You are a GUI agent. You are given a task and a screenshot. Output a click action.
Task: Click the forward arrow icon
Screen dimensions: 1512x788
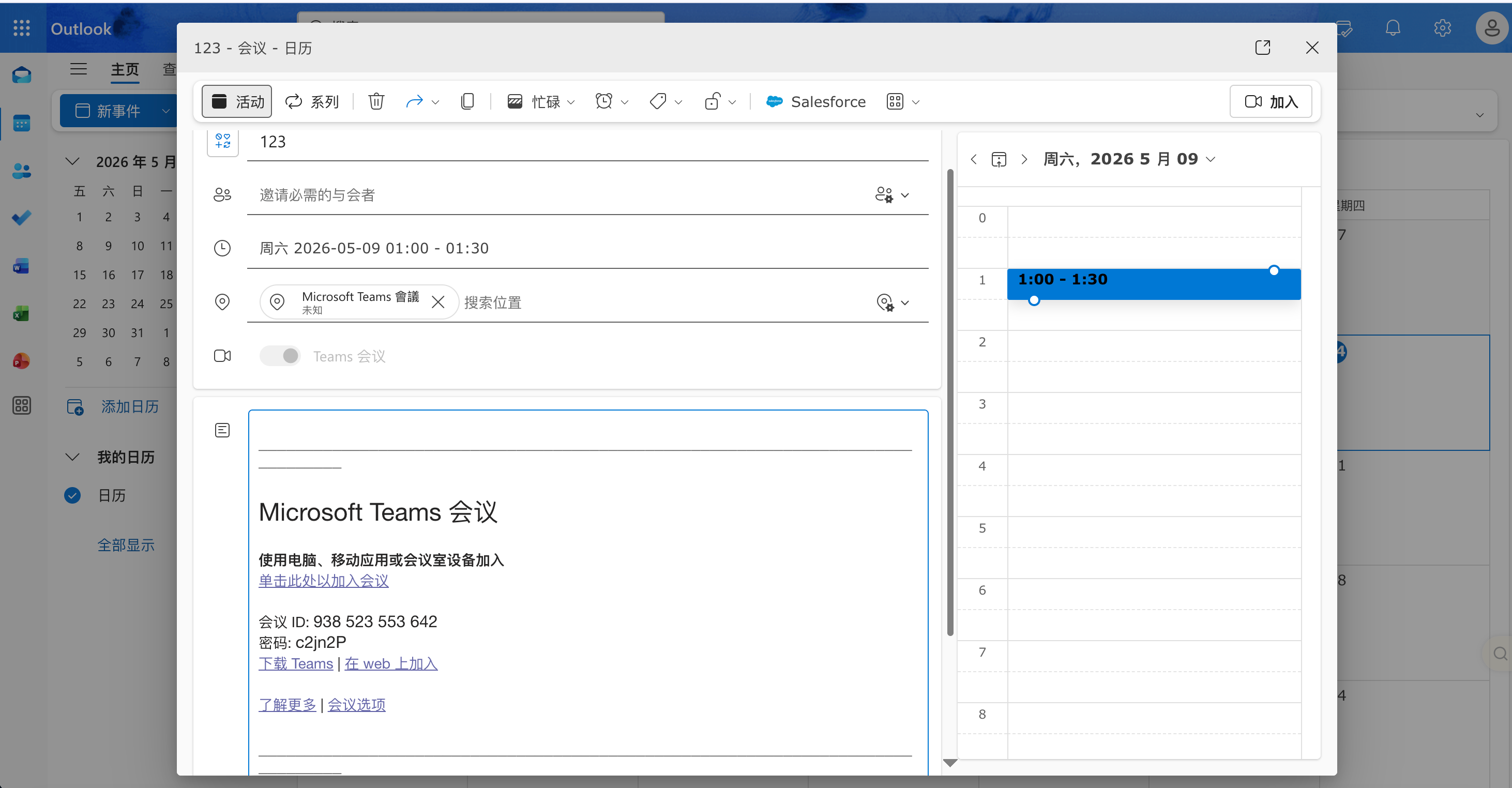(414, 101)
